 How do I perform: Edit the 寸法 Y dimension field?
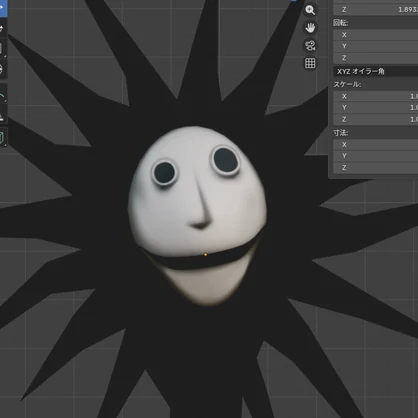click(376, 156)
